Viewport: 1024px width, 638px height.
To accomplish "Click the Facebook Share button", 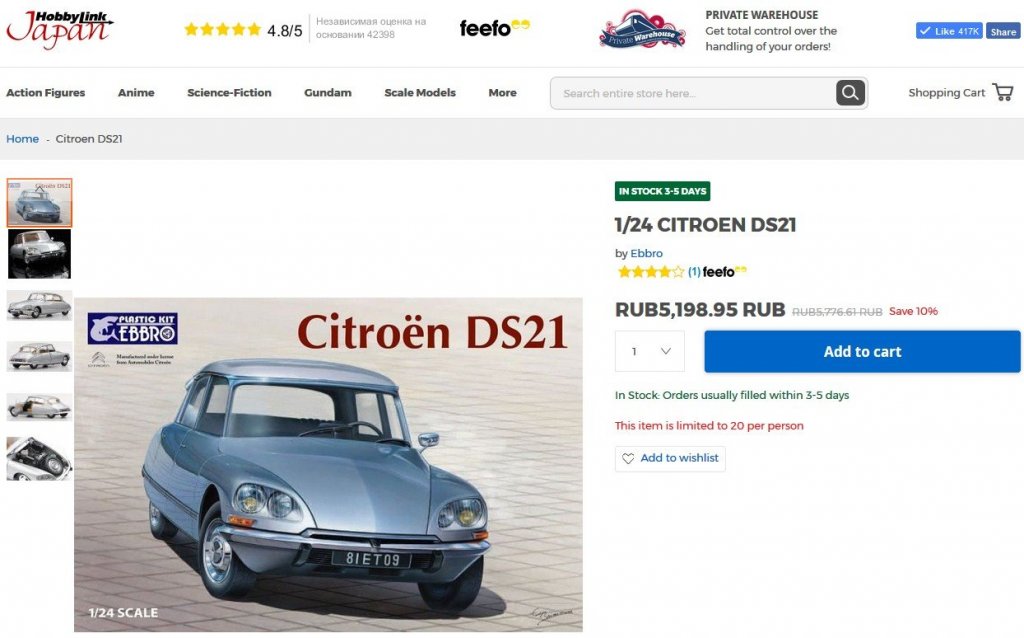I will coord(1002,31).
